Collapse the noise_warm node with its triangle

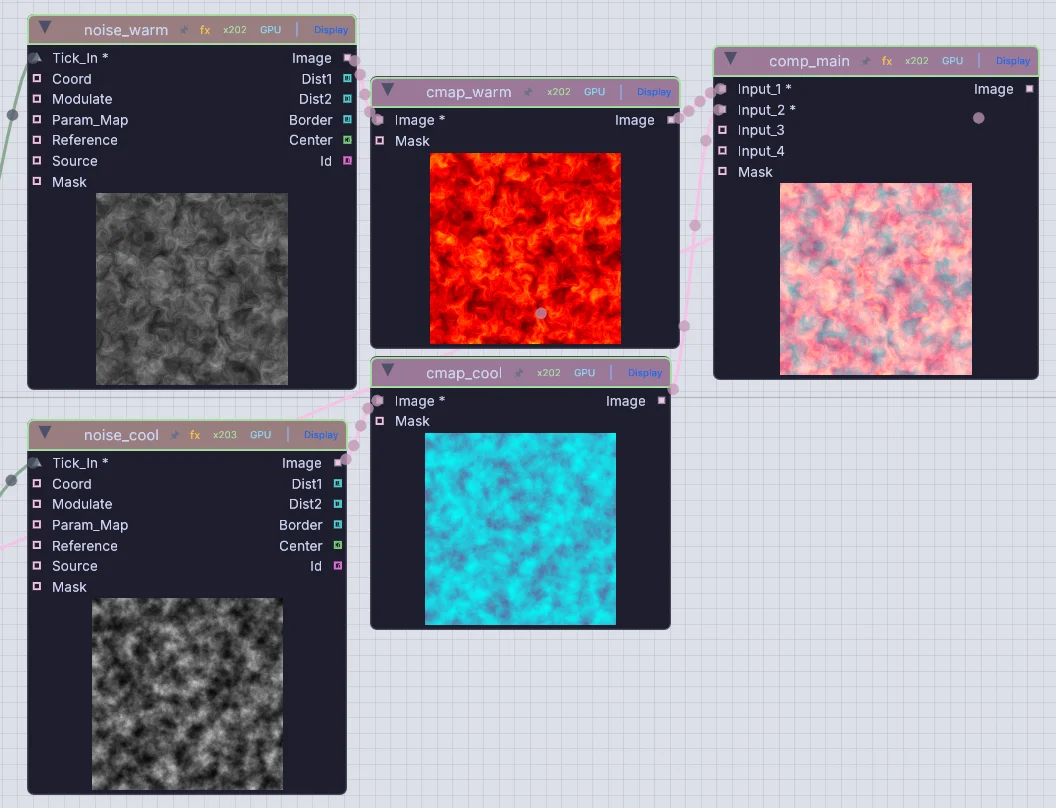[45, 28]
